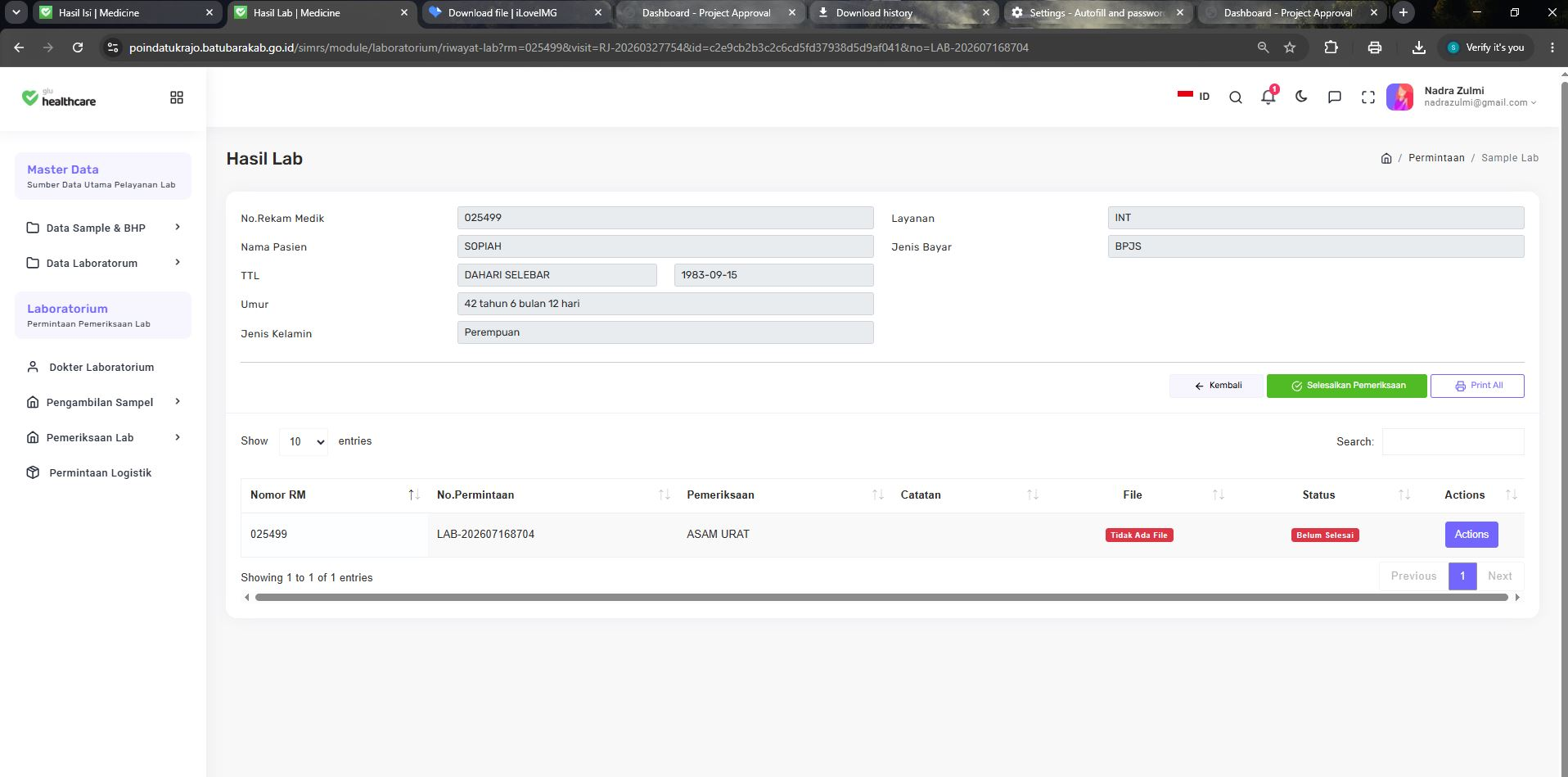Click the browser print icon
Viewport: 1568px width, 777px height.
coord(1375,47)
